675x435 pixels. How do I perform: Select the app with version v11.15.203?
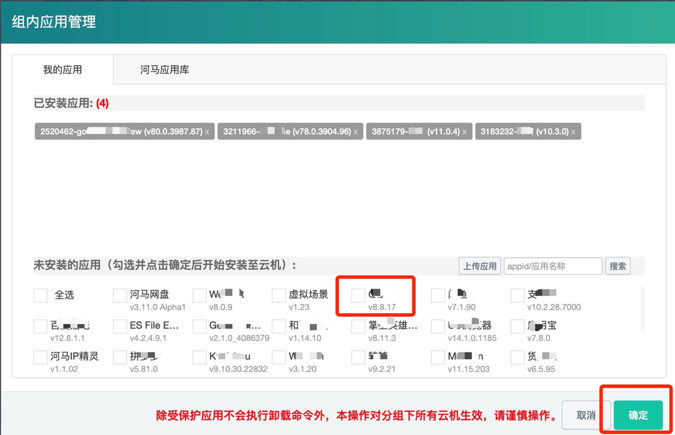pos(438,358)
